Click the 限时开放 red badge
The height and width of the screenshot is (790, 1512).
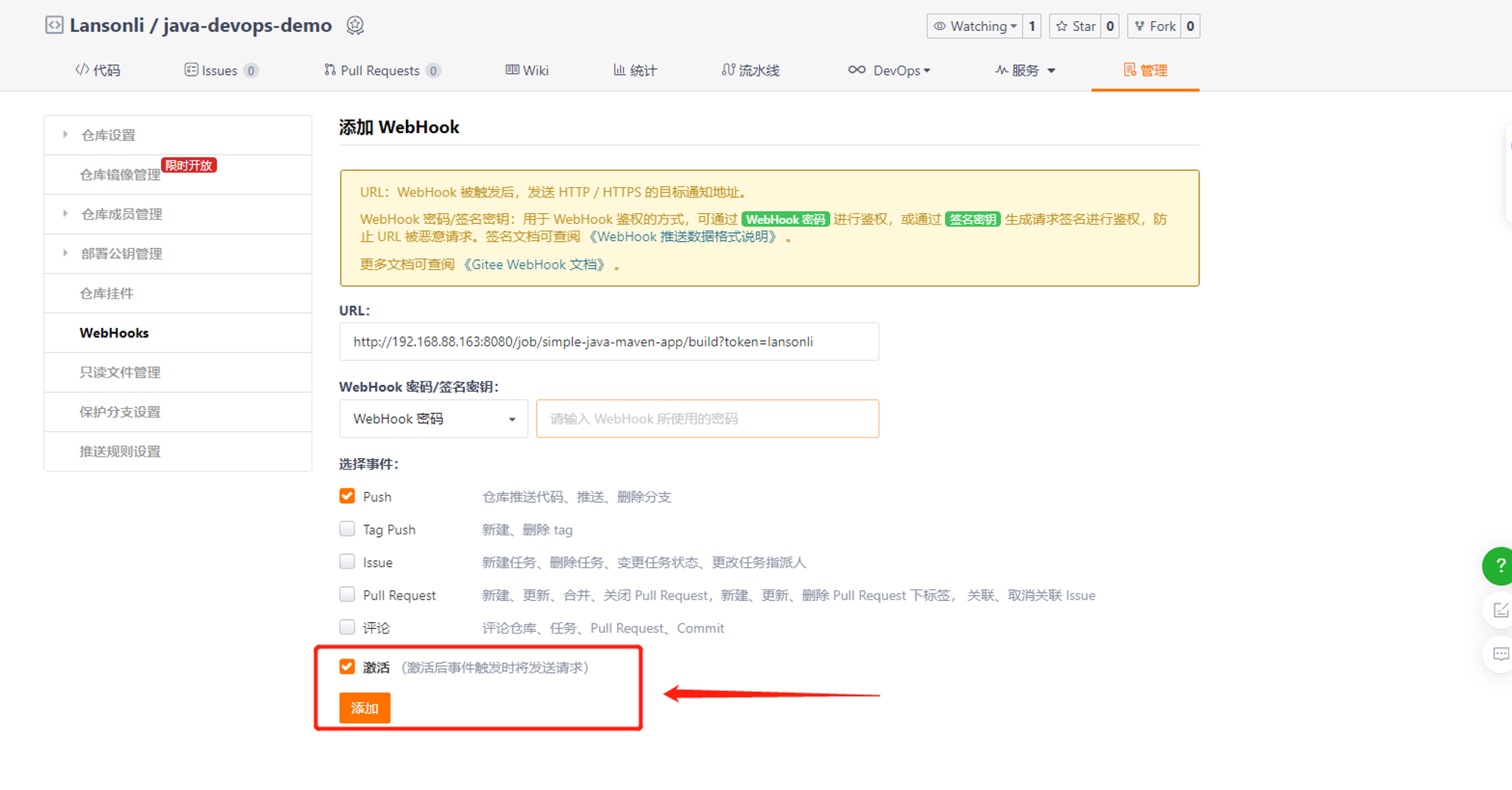[x=189, y=165]
